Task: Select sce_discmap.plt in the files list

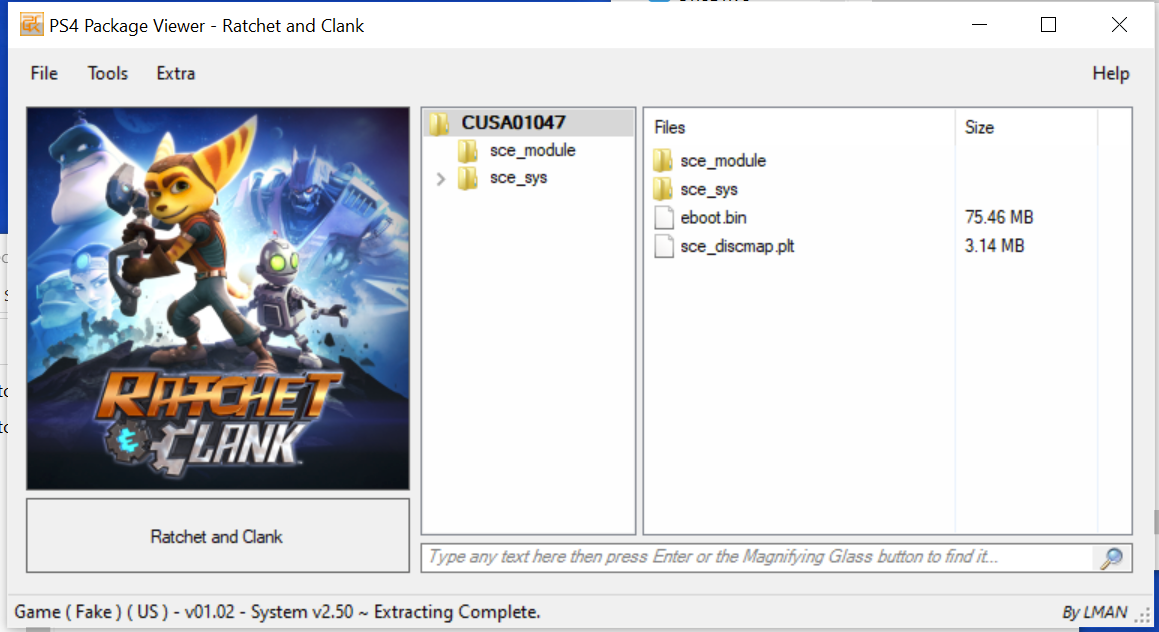Action: coord(737,246)
